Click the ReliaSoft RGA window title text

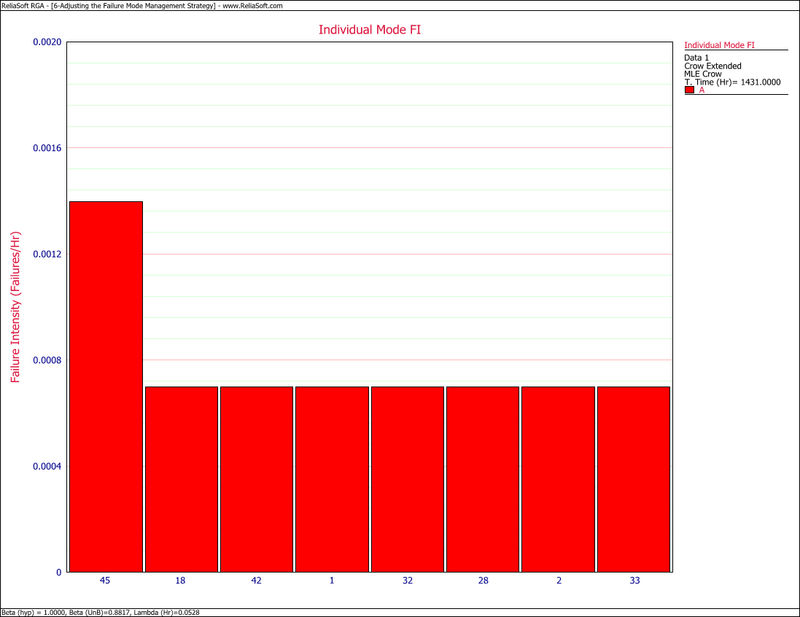point(142,6)
